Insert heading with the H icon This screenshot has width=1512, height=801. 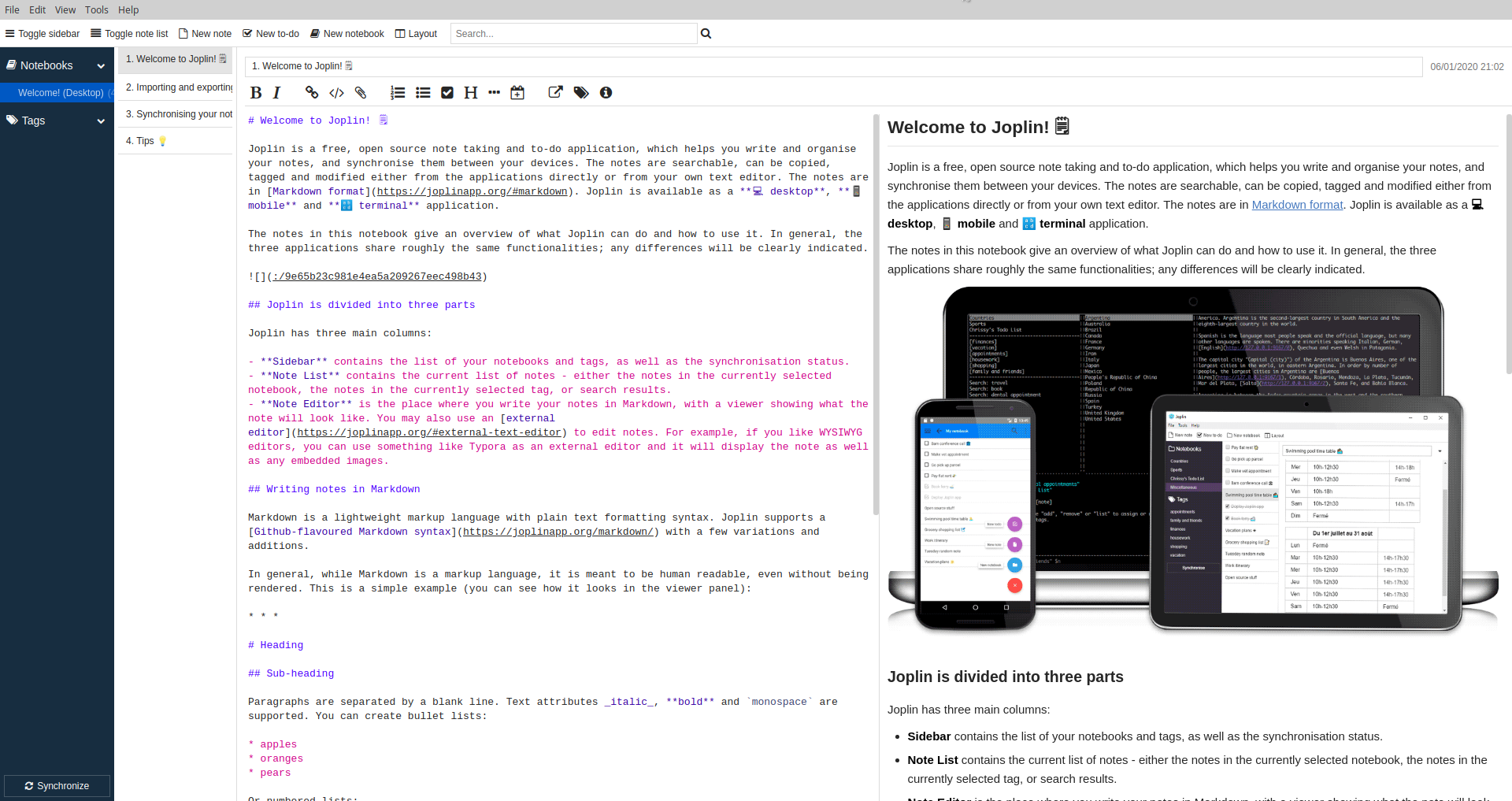click(x=471, y=93)
